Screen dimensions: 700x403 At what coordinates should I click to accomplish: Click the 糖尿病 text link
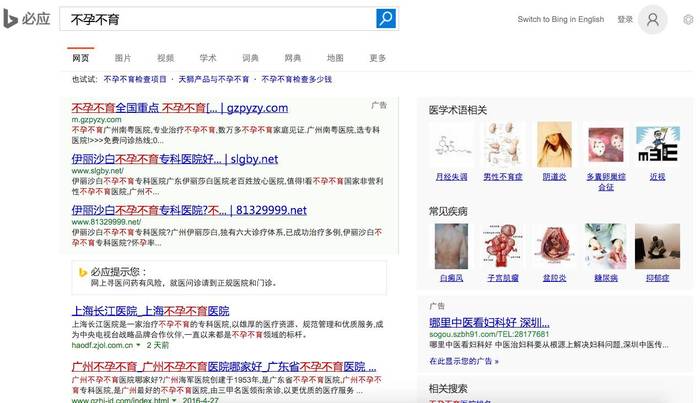click(606, 278)
